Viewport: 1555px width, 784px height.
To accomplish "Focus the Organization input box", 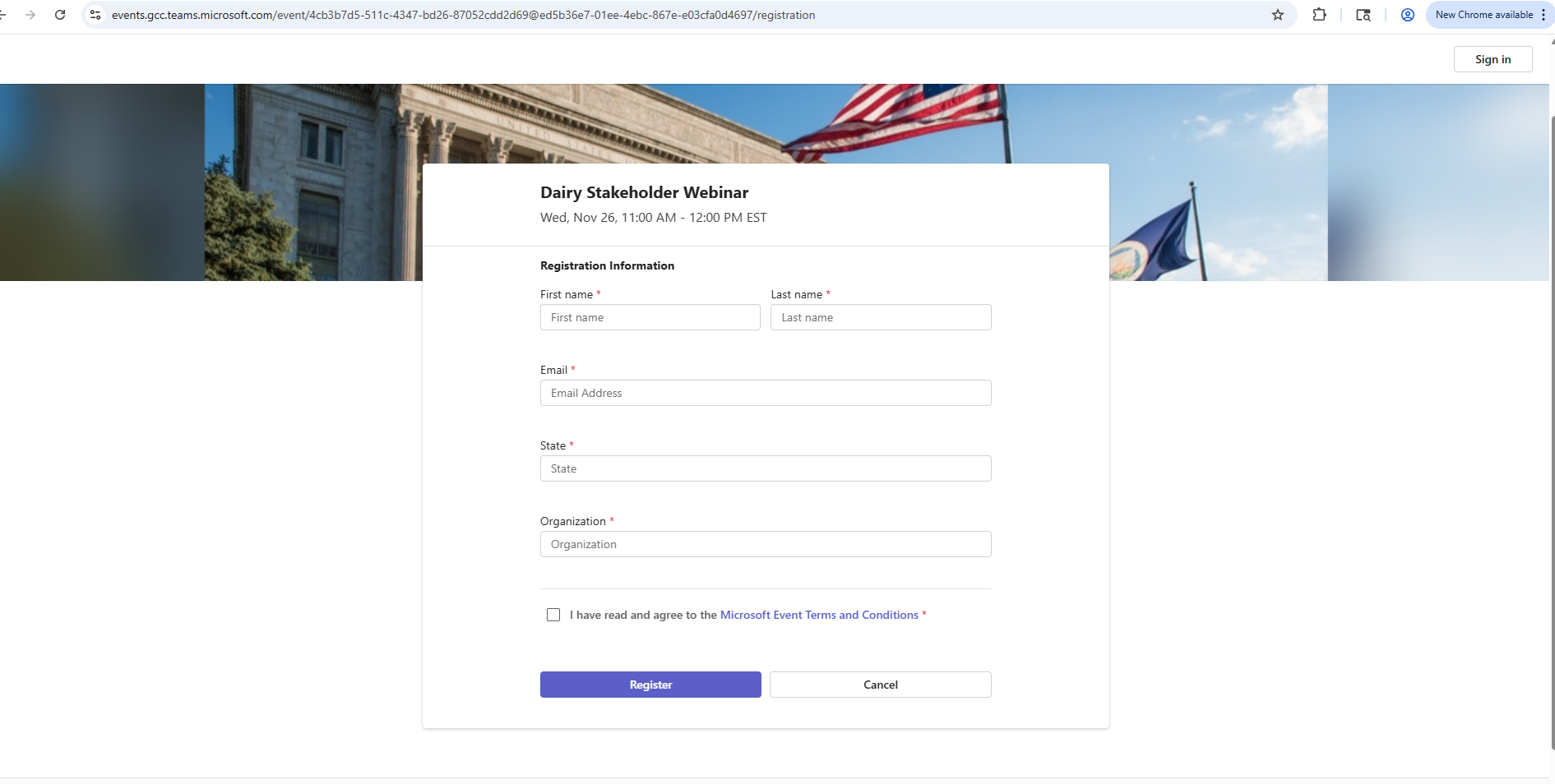I will point(765,544).
